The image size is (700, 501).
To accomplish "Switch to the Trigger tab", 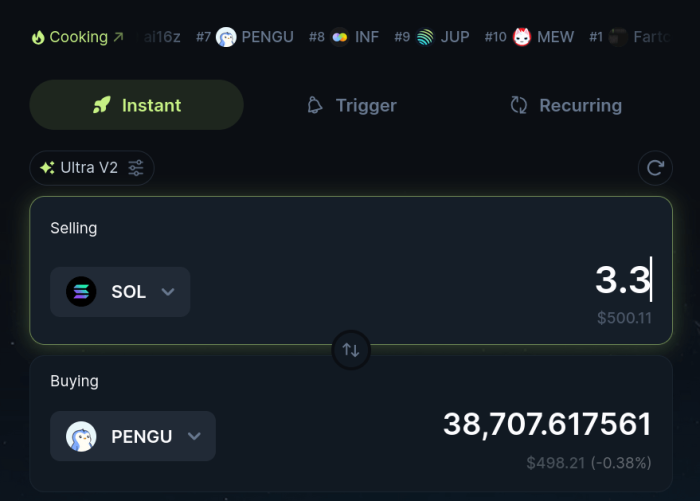I will (351, 105).
